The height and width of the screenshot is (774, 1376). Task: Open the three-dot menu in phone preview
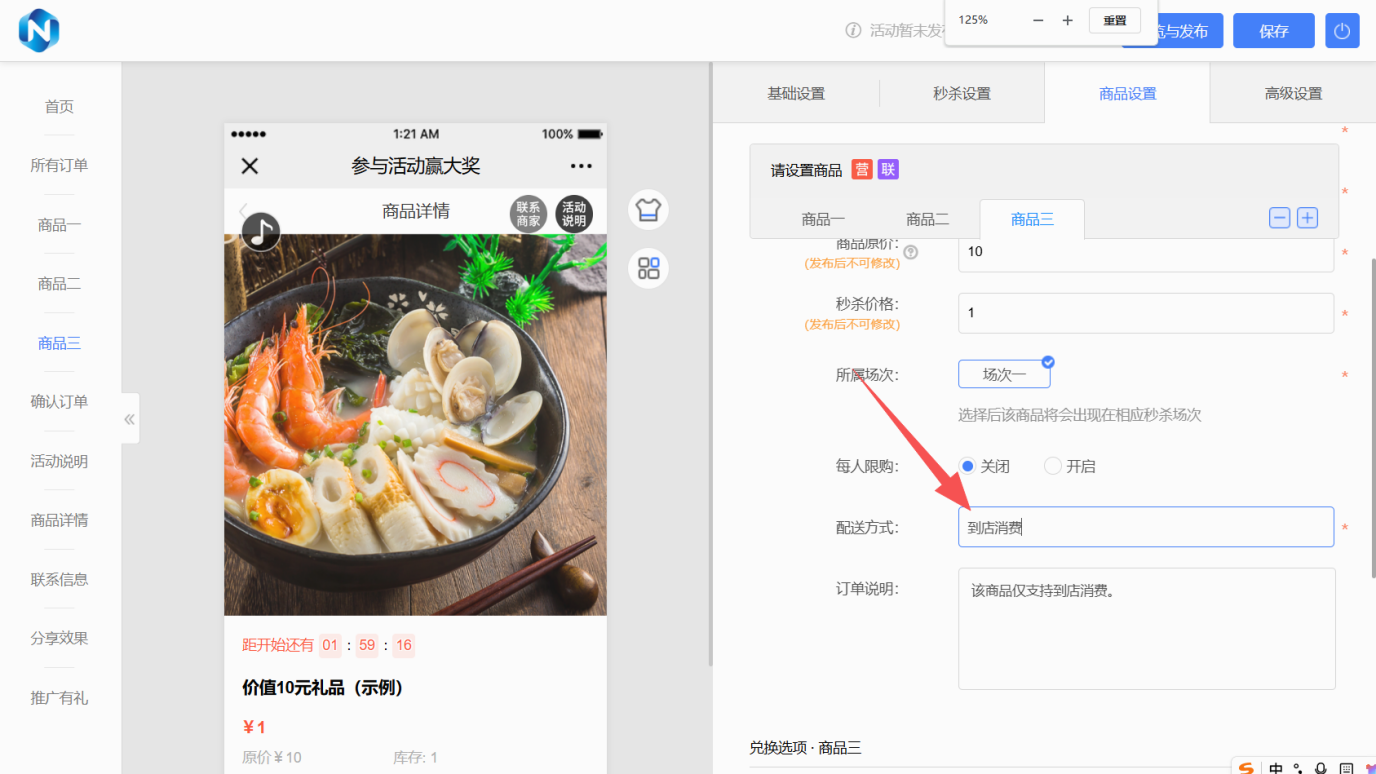581,166
